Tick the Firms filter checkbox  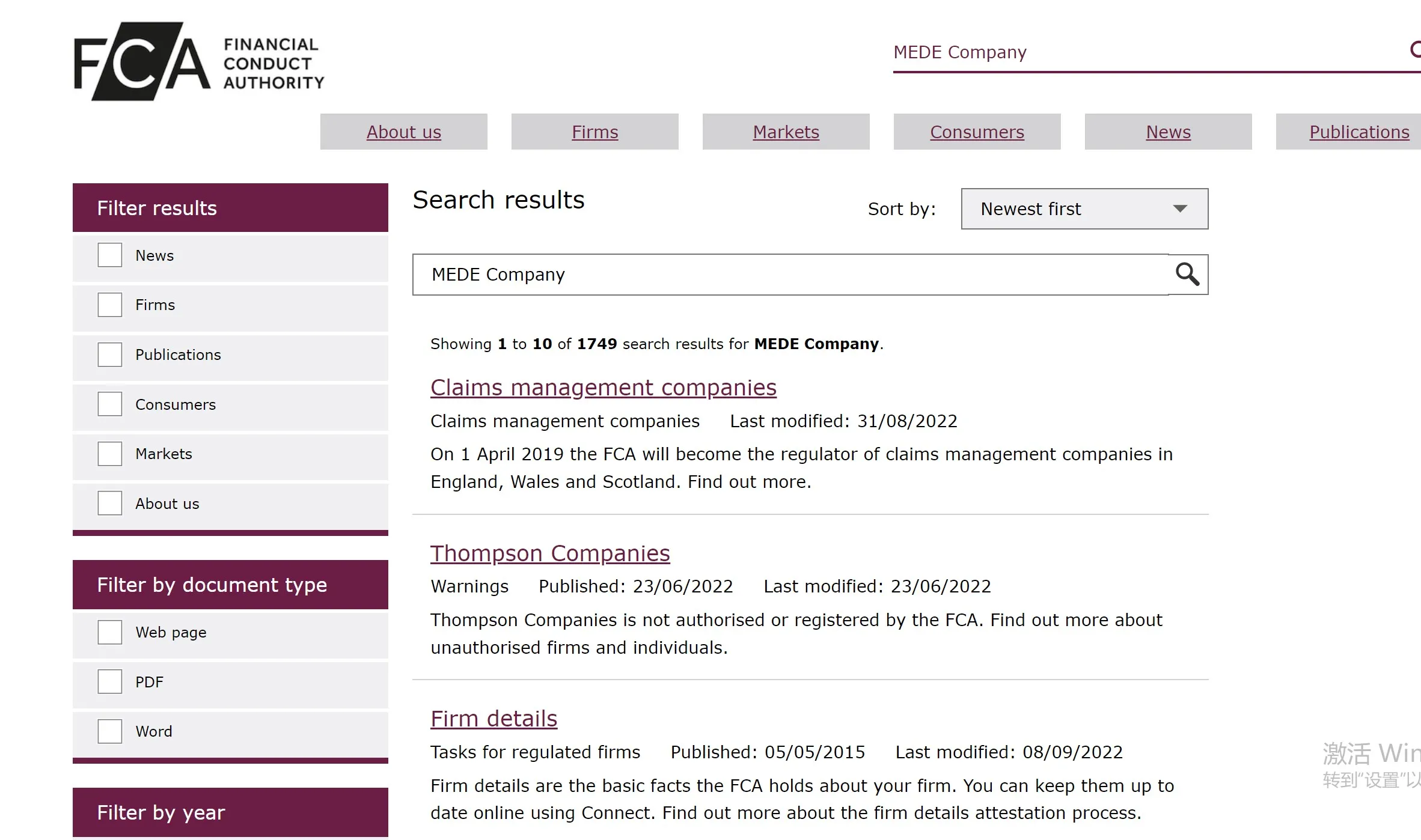pos(110,305)
